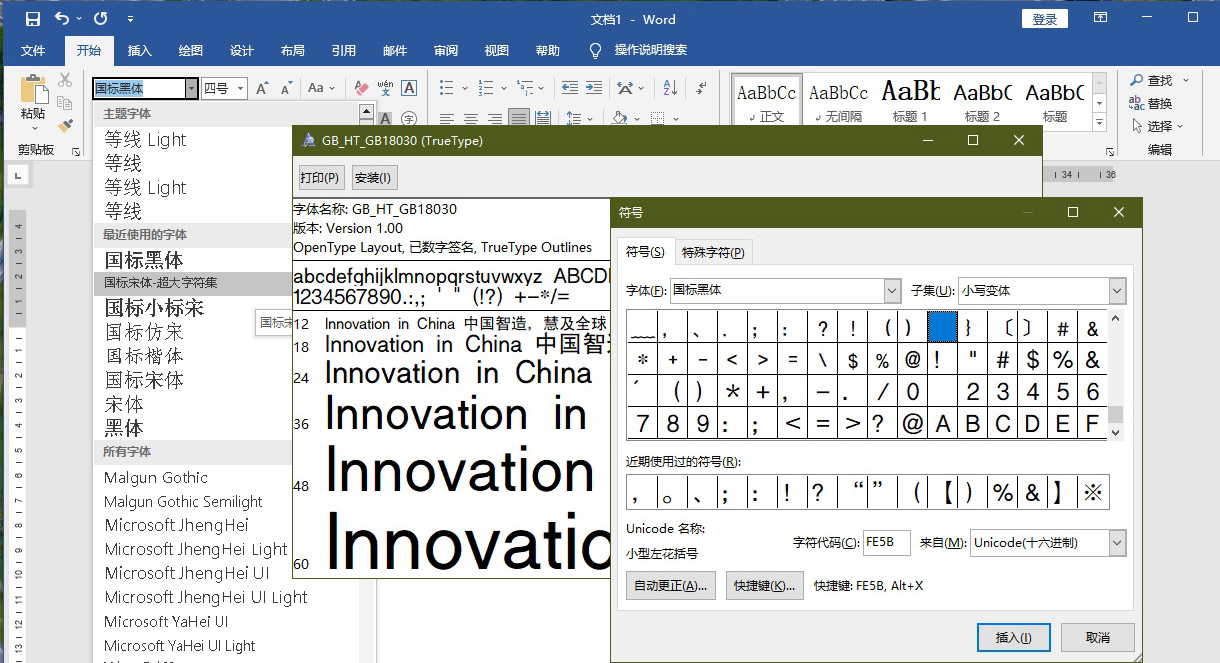The width and height of the screenshot is (1220, 663).
Task: Open the Change Case Aa menu
Action: point(321,89)
